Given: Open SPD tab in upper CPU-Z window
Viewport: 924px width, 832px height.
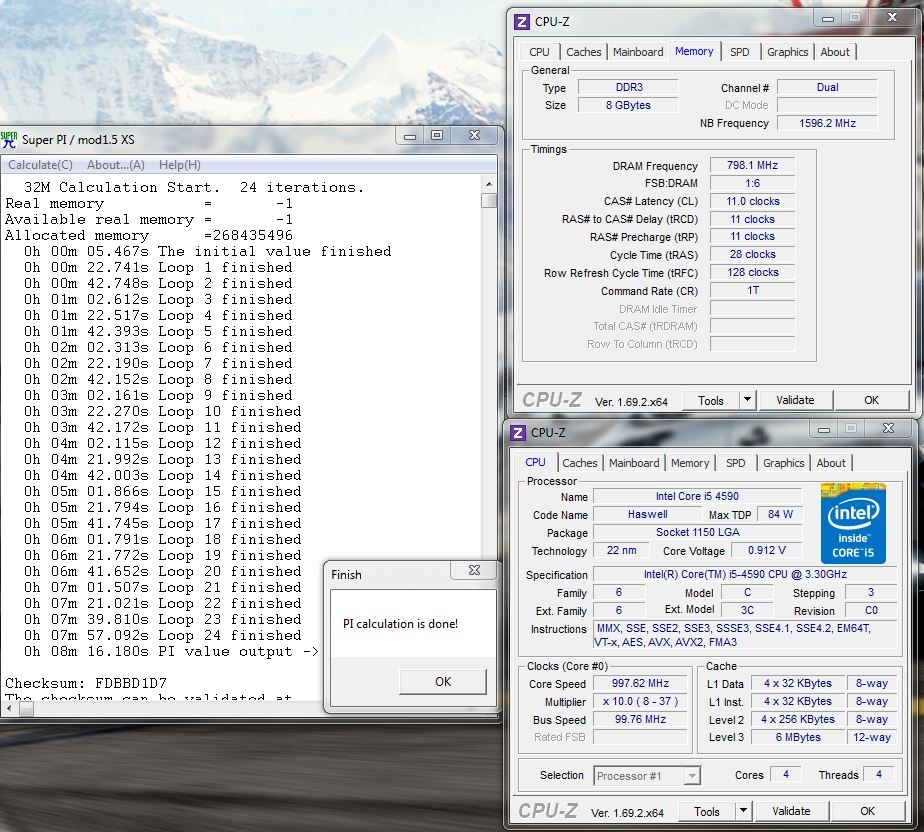Looking at the screenshot, I should (740, 52).
